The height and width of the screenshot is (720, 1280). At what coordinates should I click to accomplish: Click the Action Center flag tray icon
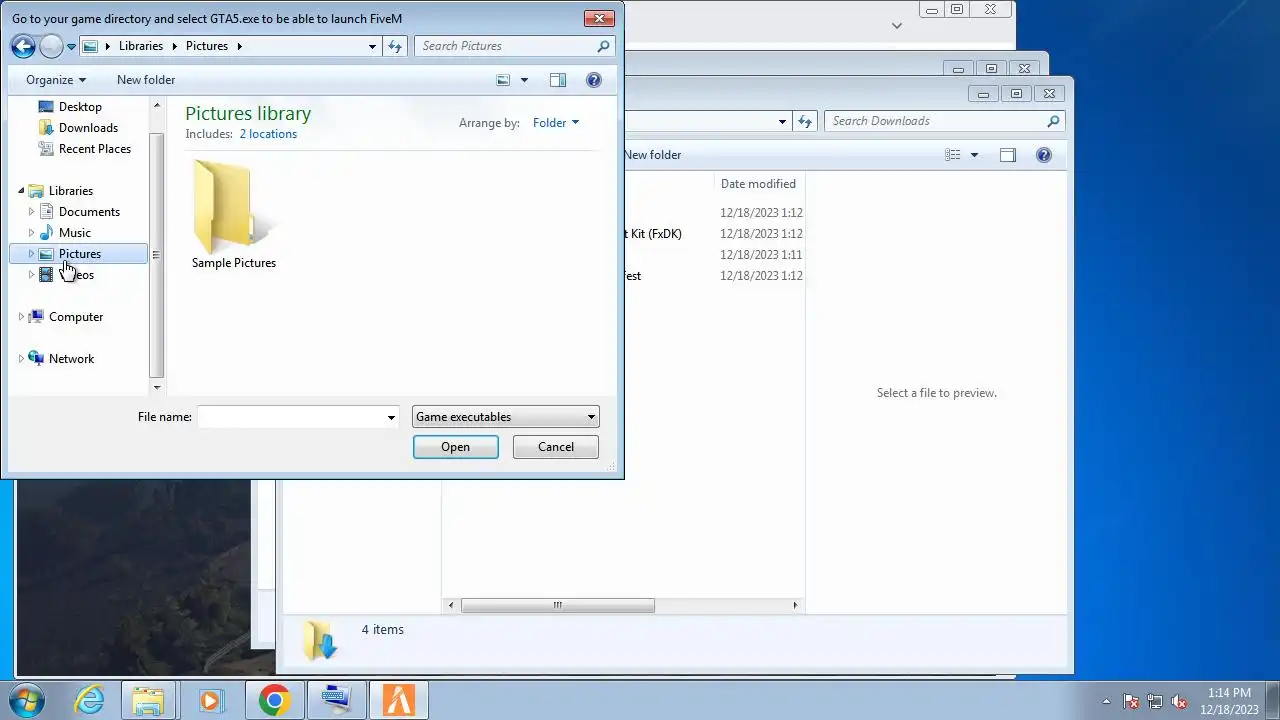1131,701
